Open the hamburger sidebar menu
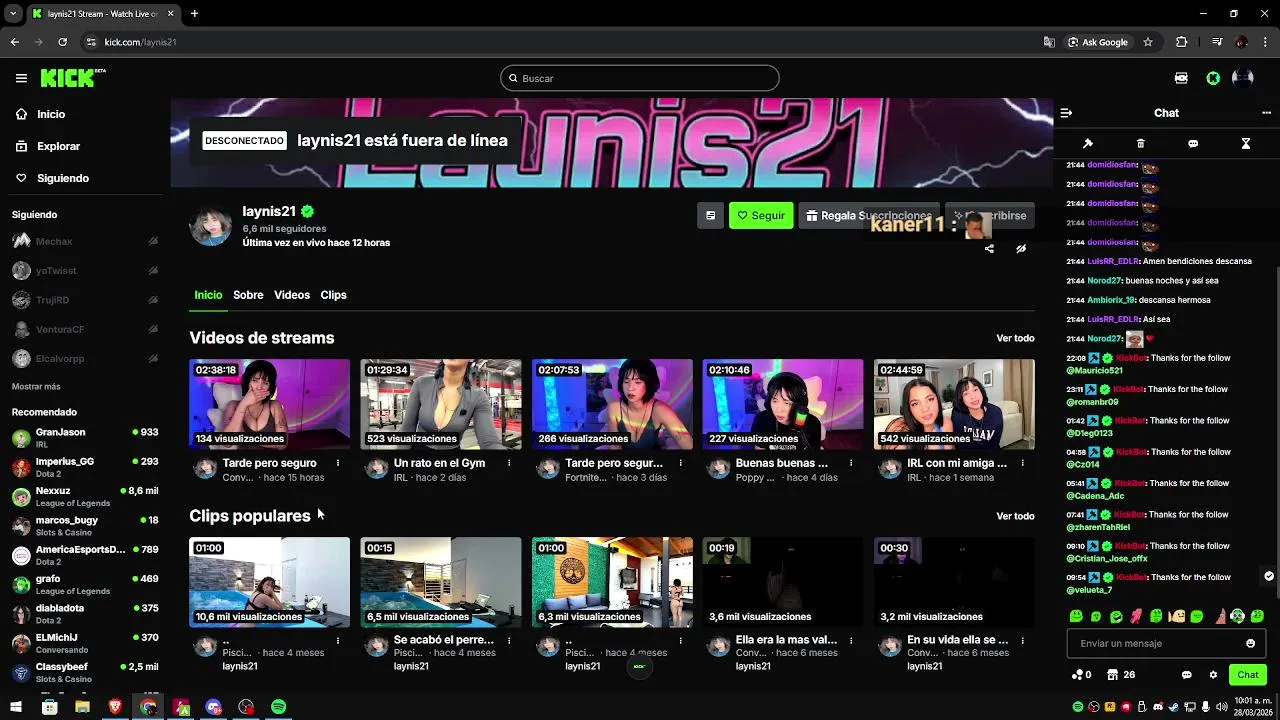The image size is (1280, 720). point(21,78)
